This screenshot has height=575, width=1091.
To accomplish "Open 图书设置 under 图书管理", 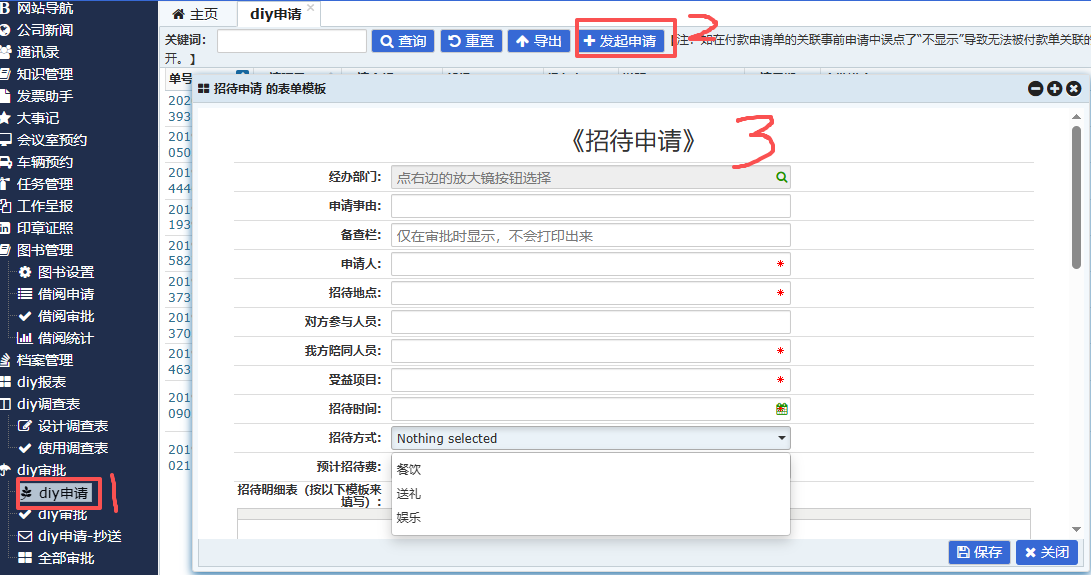I will [66, 272].
